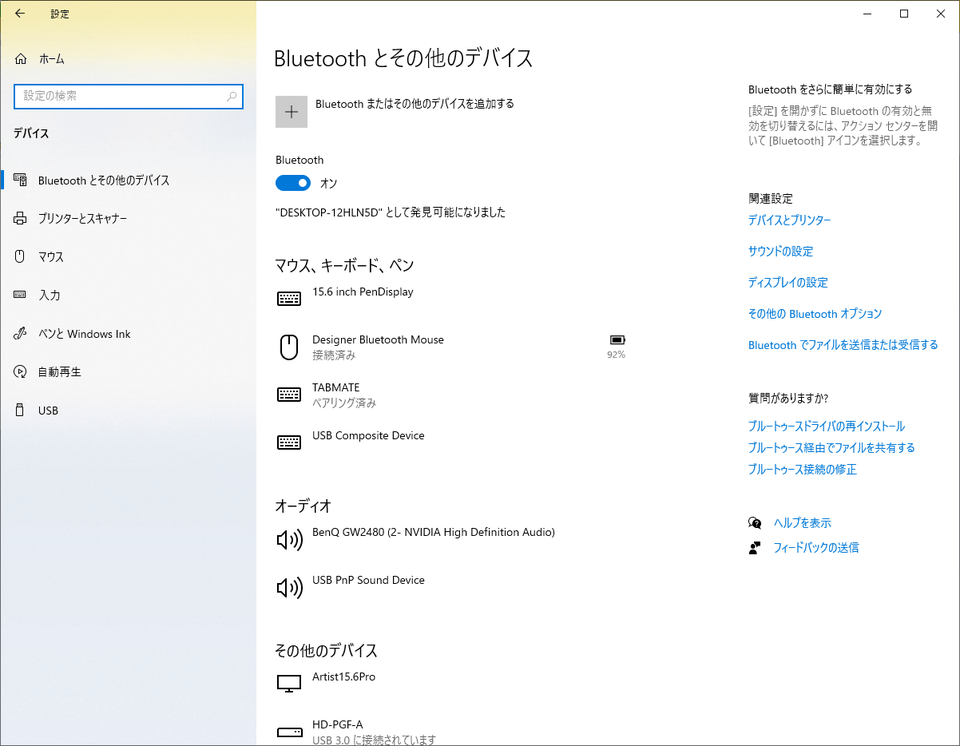The image size is (960, 746).
Task: Click Bluetooth またはその他のデバイスを追加する
Action: (414, 104)
